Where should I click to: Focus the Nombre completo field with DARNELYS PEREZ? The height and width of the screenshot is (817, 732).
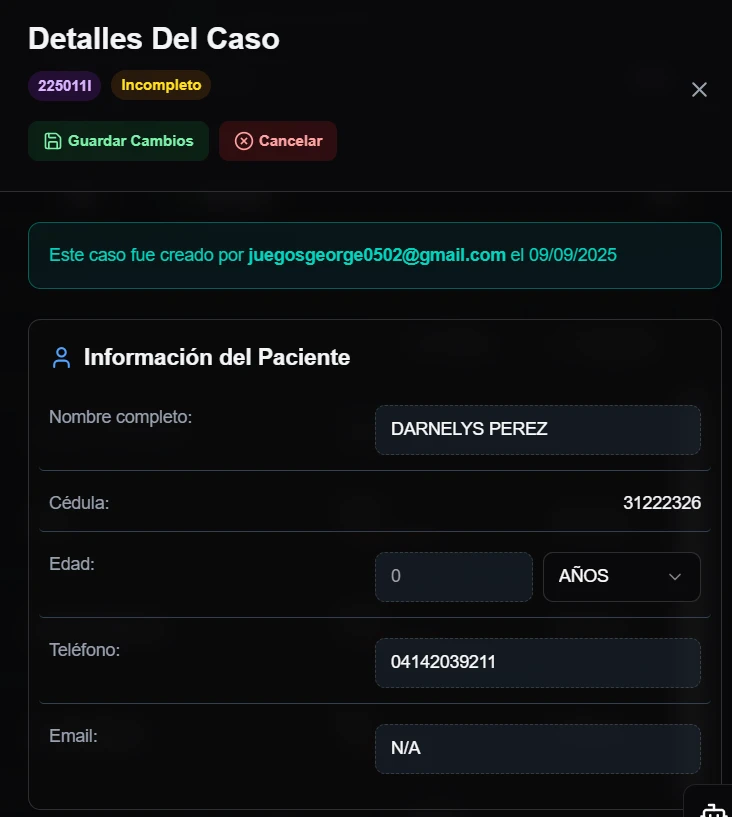point(537,430)
